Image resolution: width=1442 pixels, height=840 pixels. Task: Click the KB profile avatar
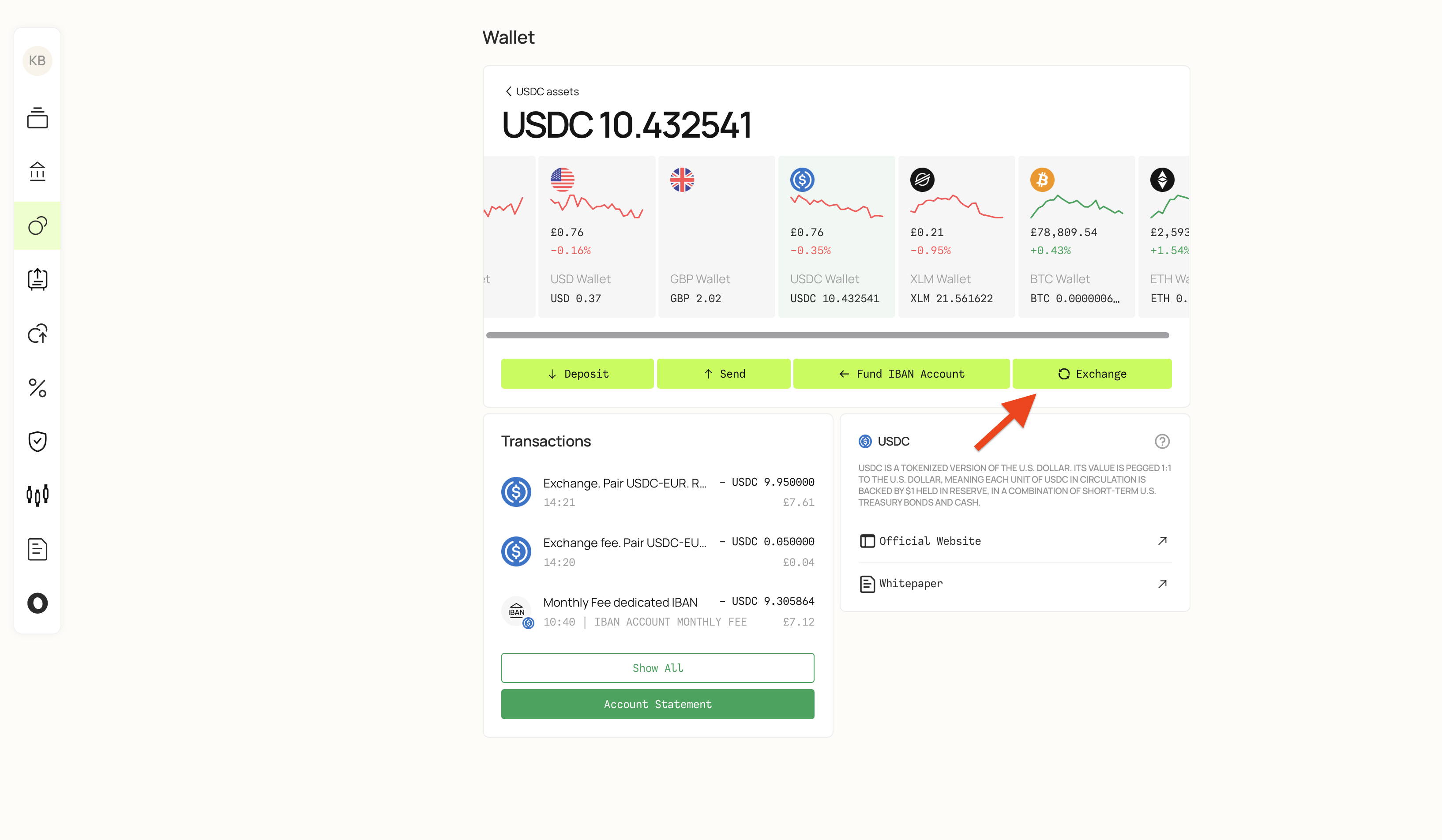(x=37, y=60)
